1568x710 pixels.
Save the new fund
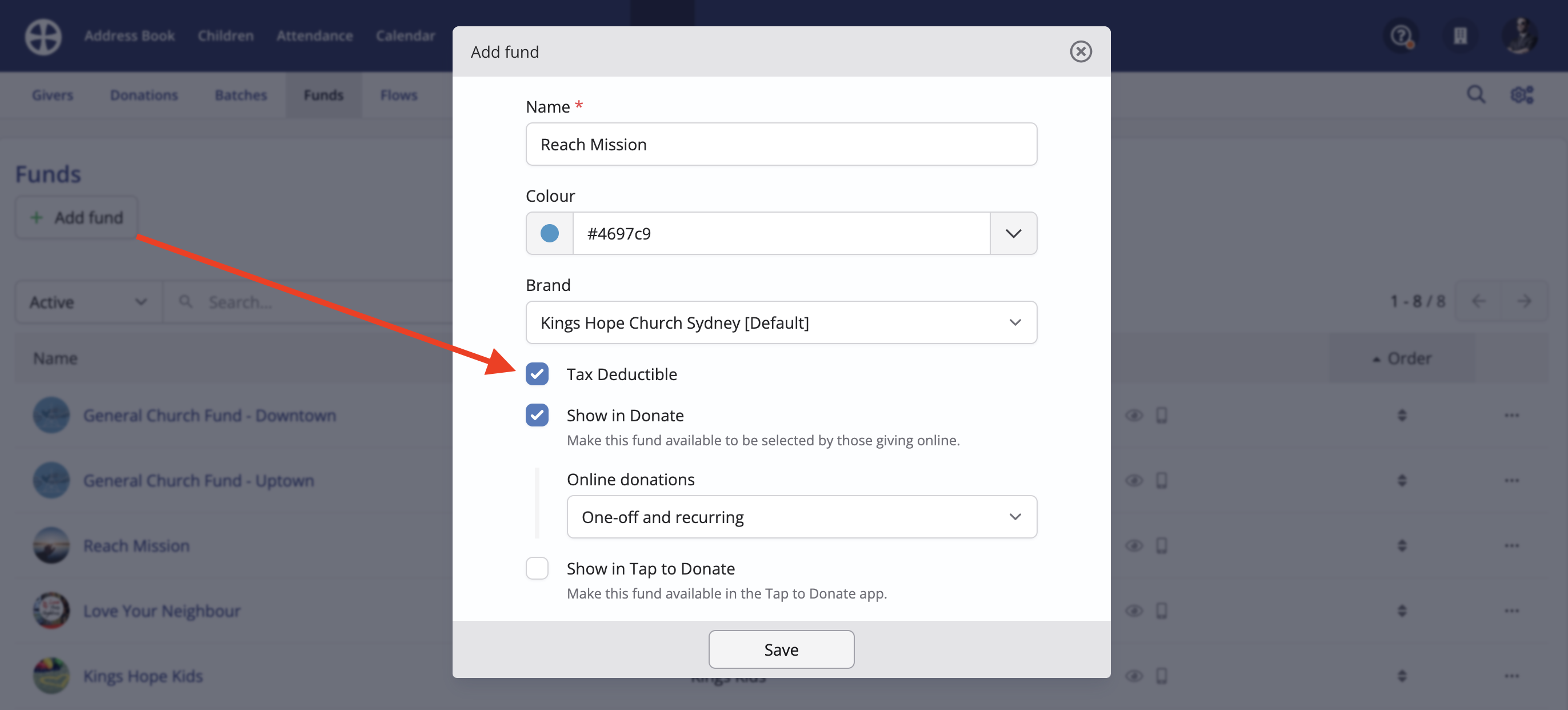[781, 649]
